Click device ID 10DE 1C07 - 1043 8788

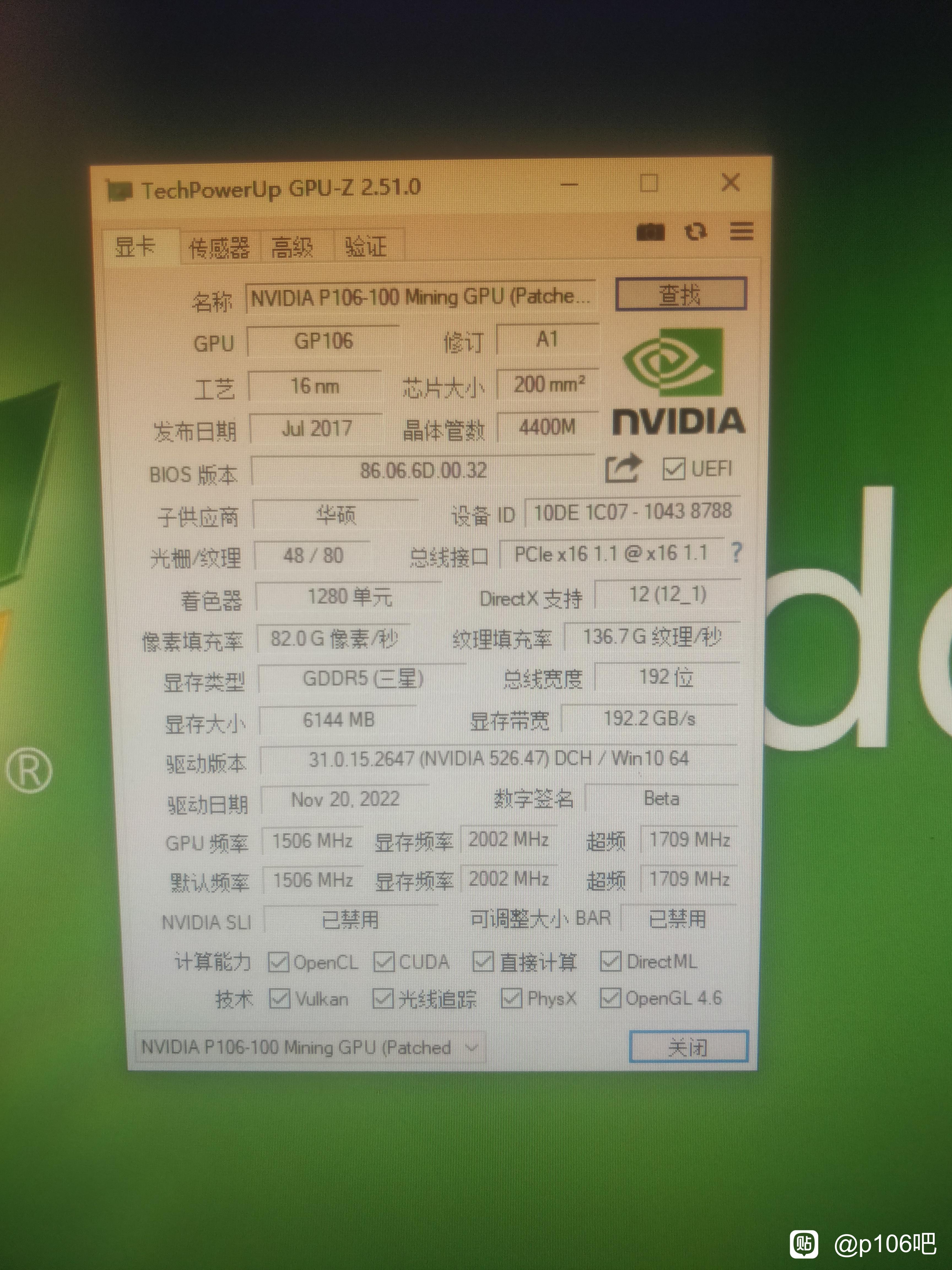tap(633, 511)
